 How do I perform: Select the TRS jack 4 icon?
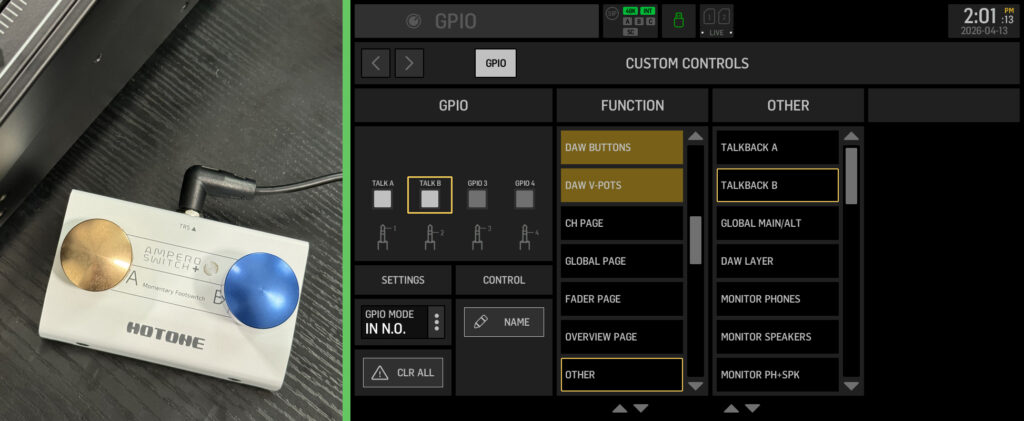click(525, 236)
